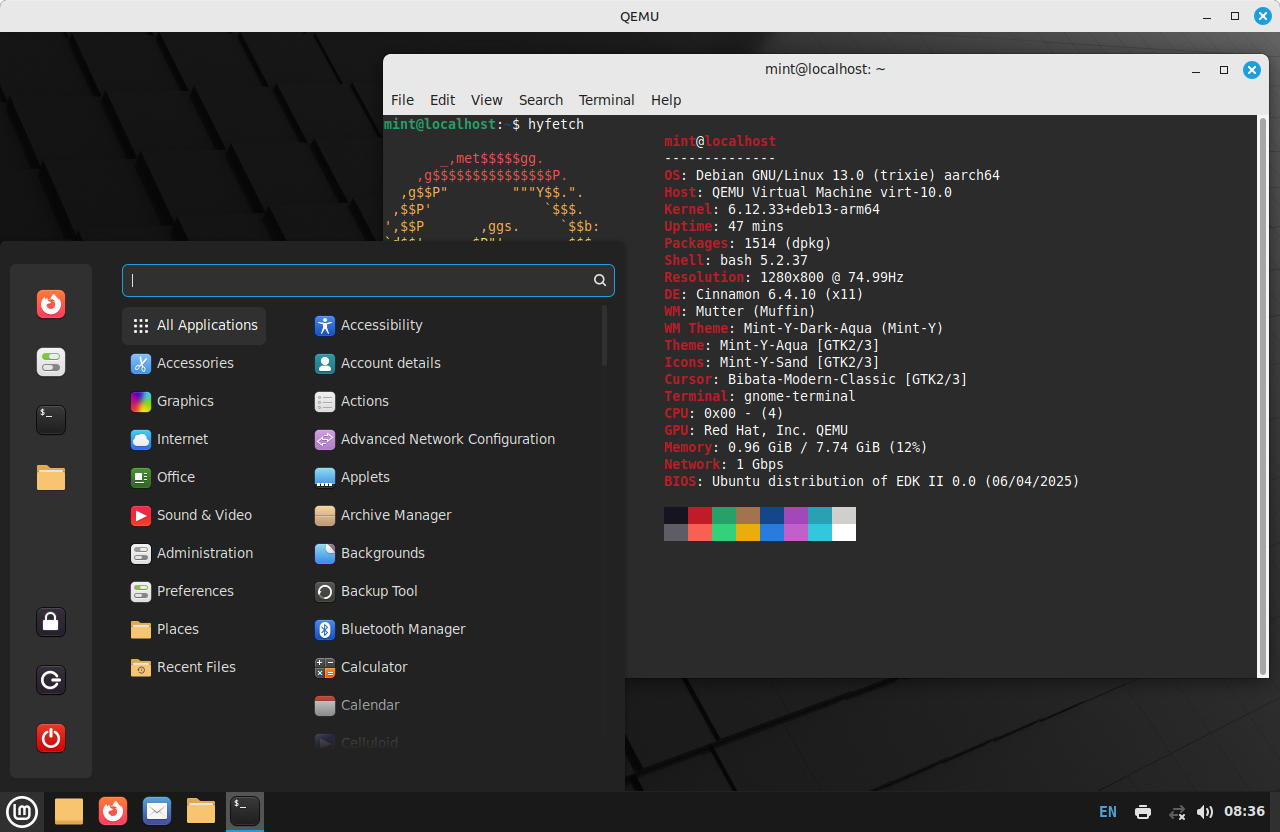Launch the Calculator
1280x832 pixels.
[452, 667]
